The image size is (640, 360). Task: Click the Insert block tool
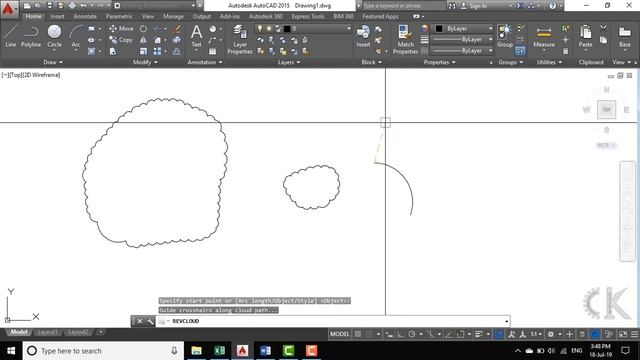coord(363,36)
